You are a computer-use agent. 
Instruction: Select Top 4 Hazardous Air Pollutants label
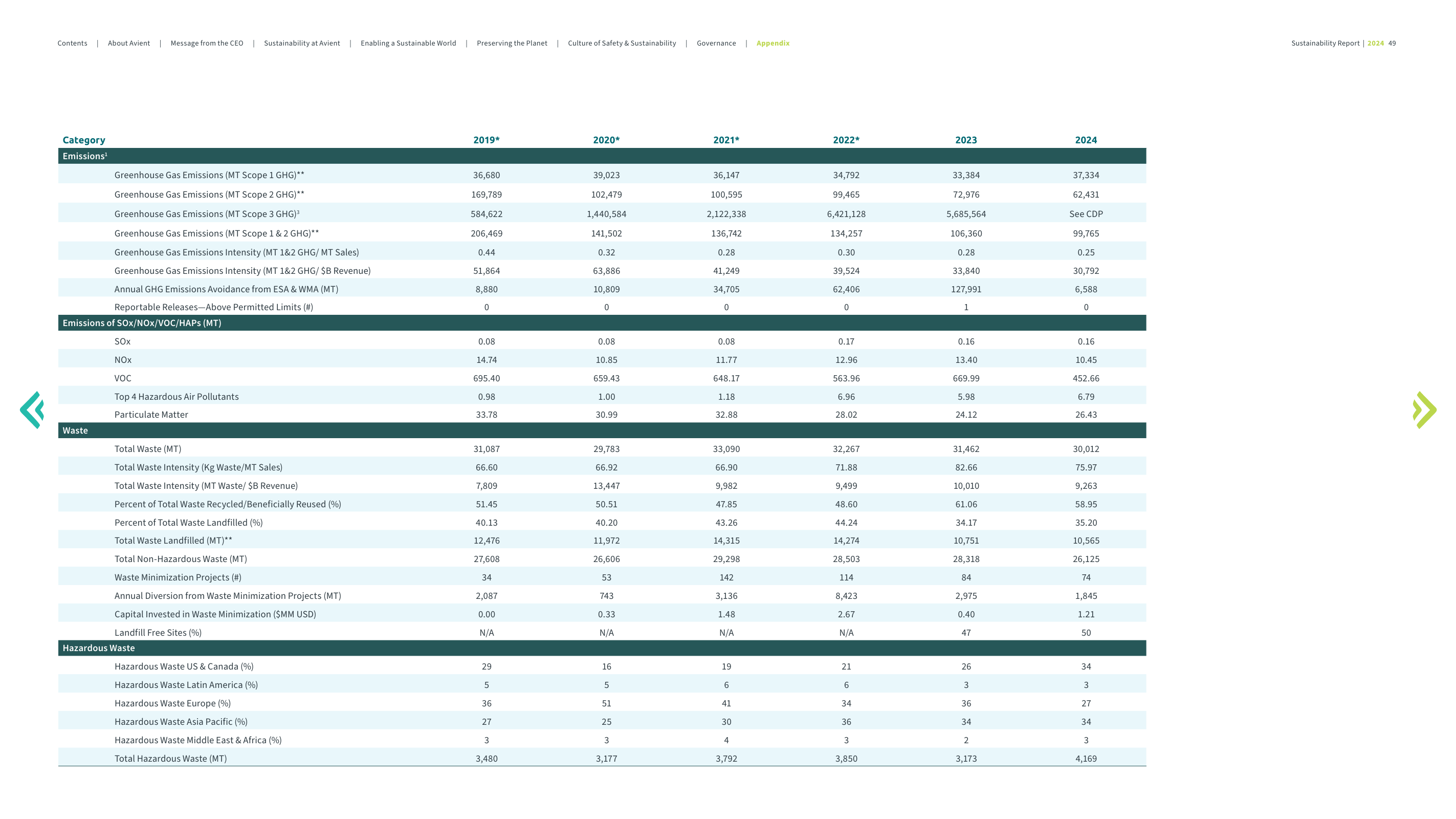coord(177,397)
